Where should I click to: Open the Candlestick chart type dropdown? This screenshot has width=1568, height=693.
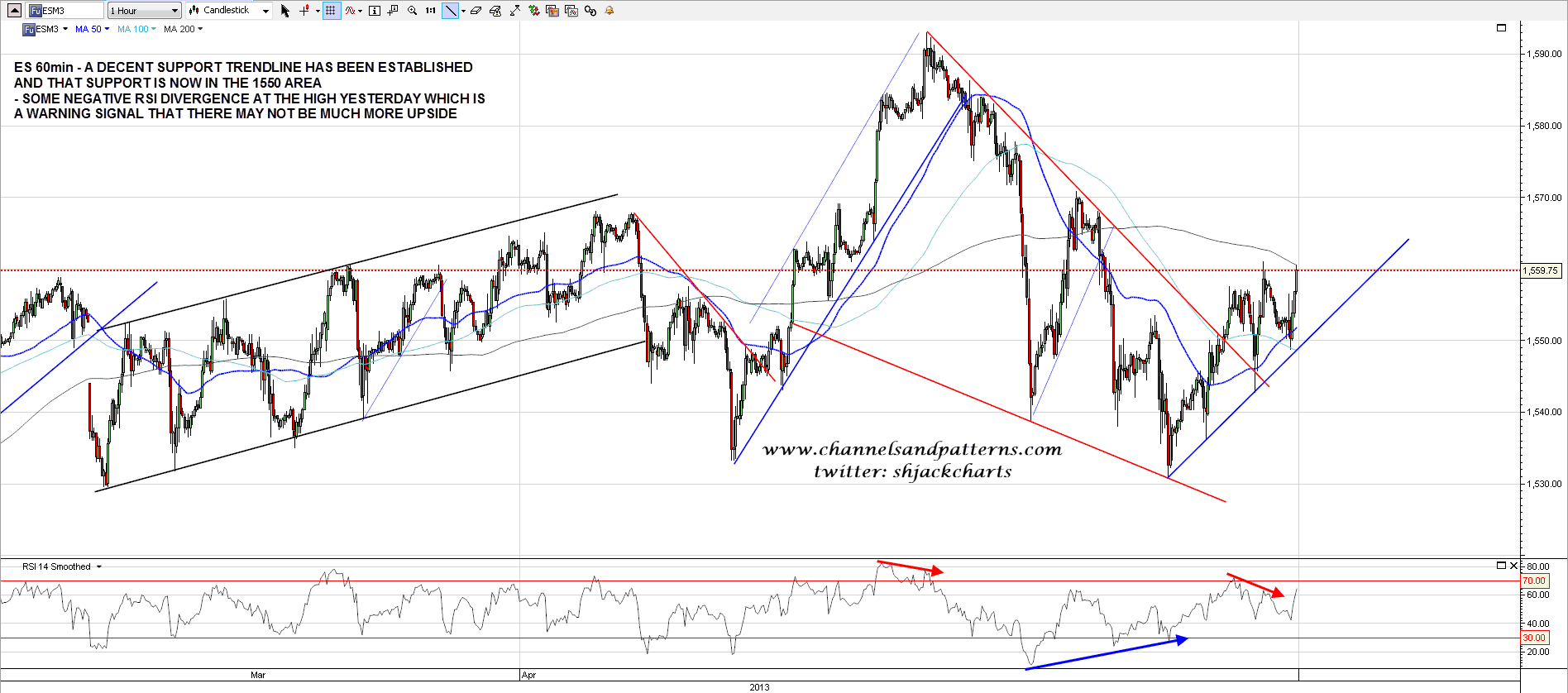click(x=229, y=11)
